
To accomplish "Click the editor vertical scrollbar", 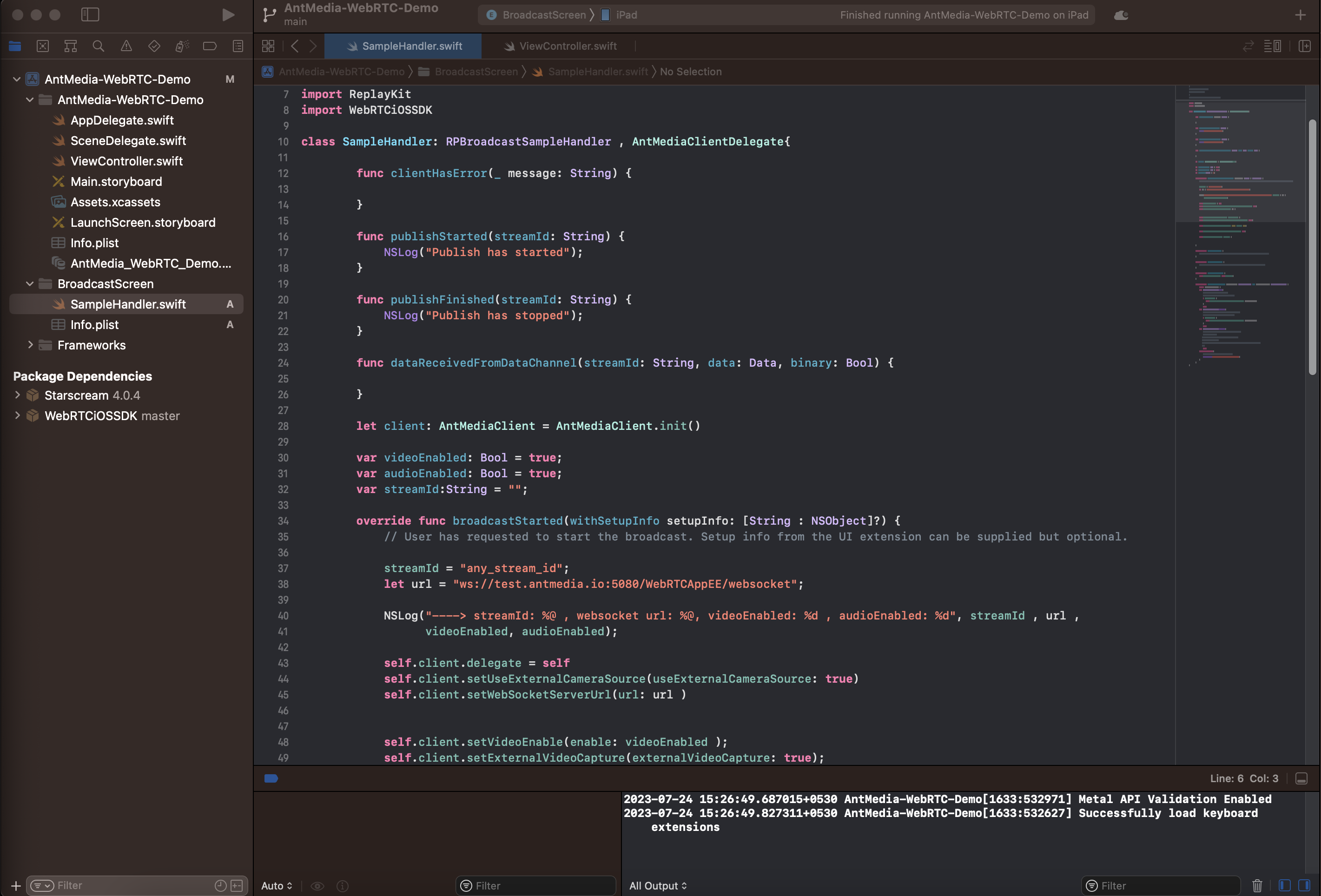I will click(1313, 247).
